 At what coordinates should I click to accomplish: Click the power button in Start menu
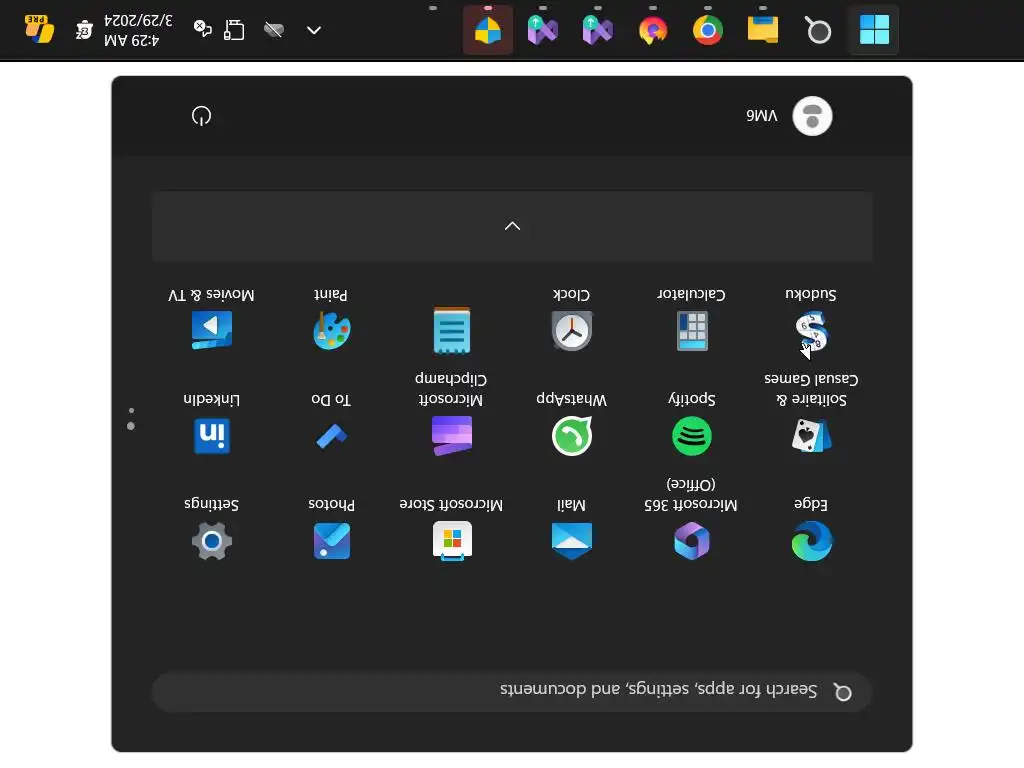pyautogui.click(x=201, y=116)
